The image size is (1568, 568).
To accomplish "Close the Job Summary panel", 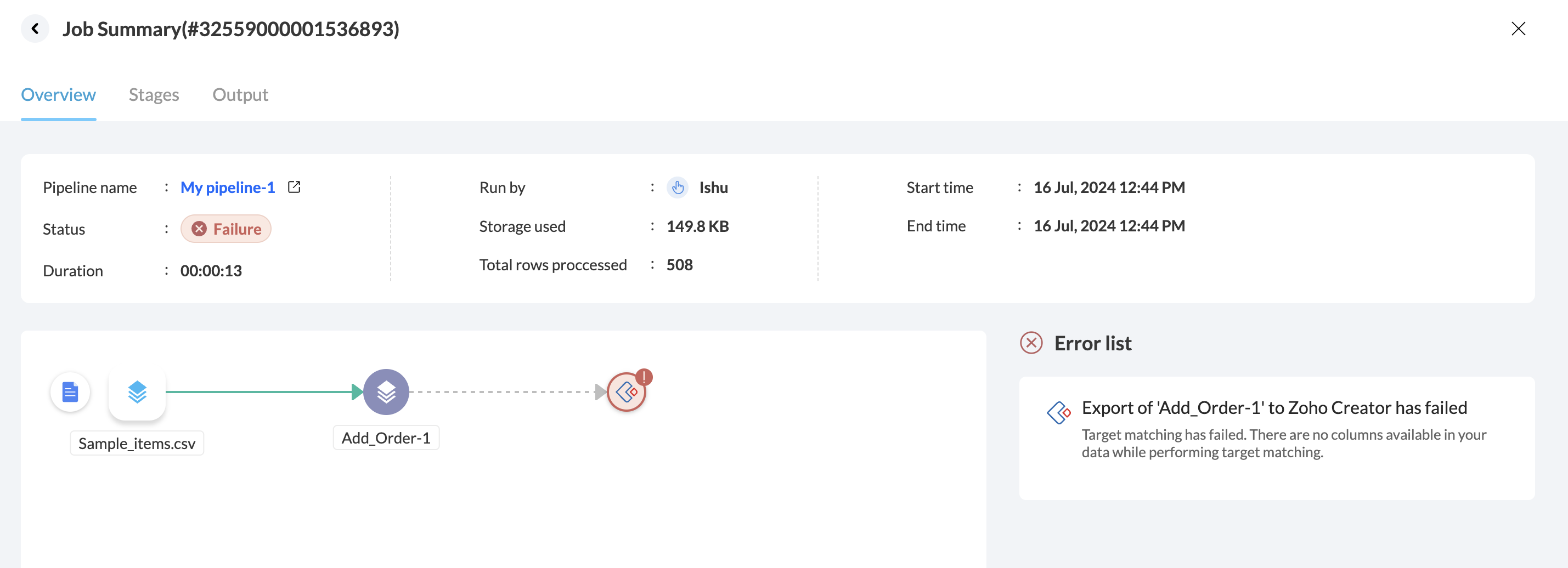I will coord(1518,29).
